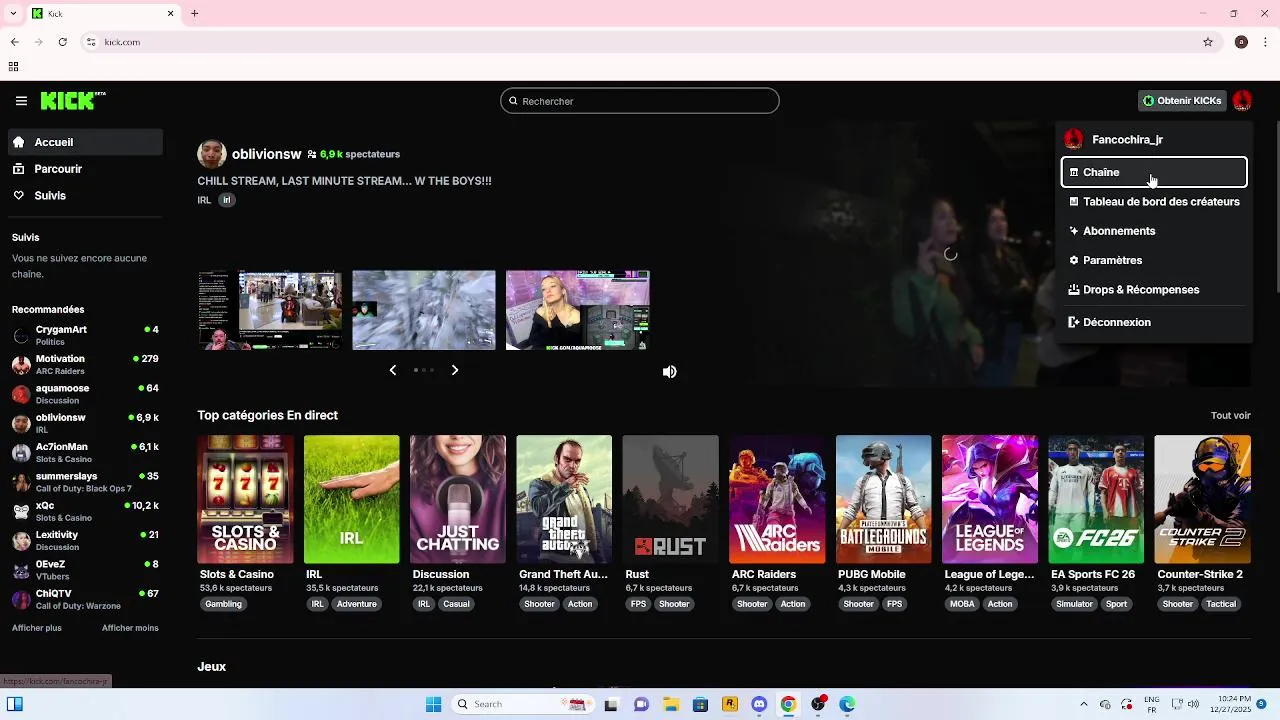Go to previous featured stream

[392, 370]
